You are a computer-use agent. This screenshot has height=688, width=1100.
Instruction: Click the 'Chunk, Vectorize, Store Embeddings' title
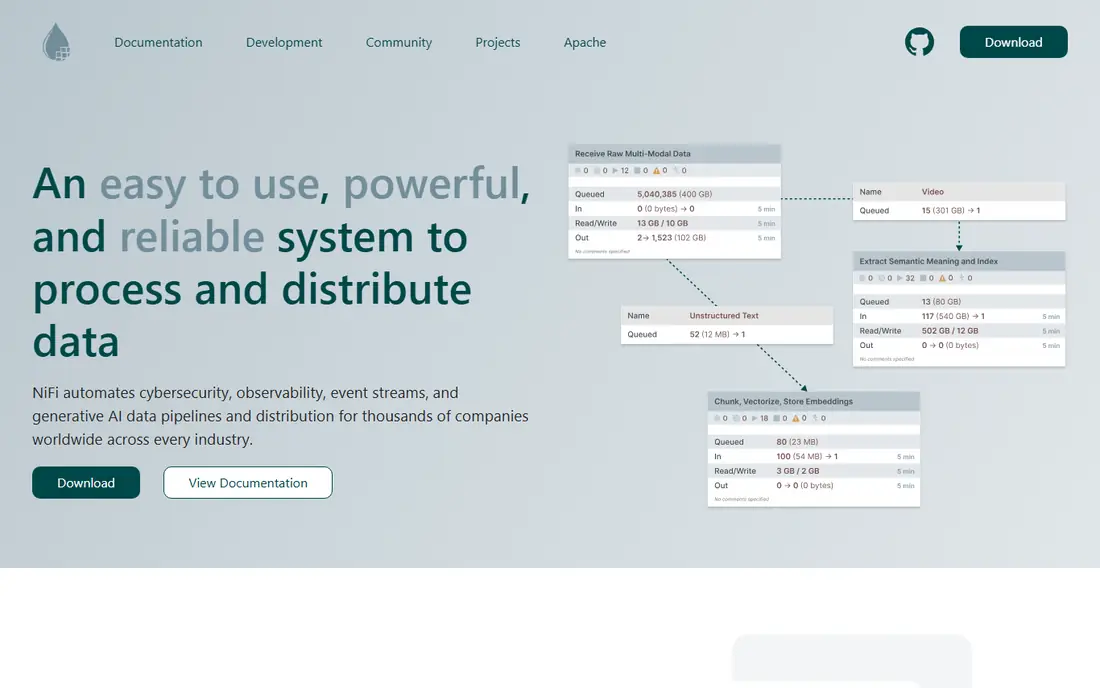coord(784,401)
